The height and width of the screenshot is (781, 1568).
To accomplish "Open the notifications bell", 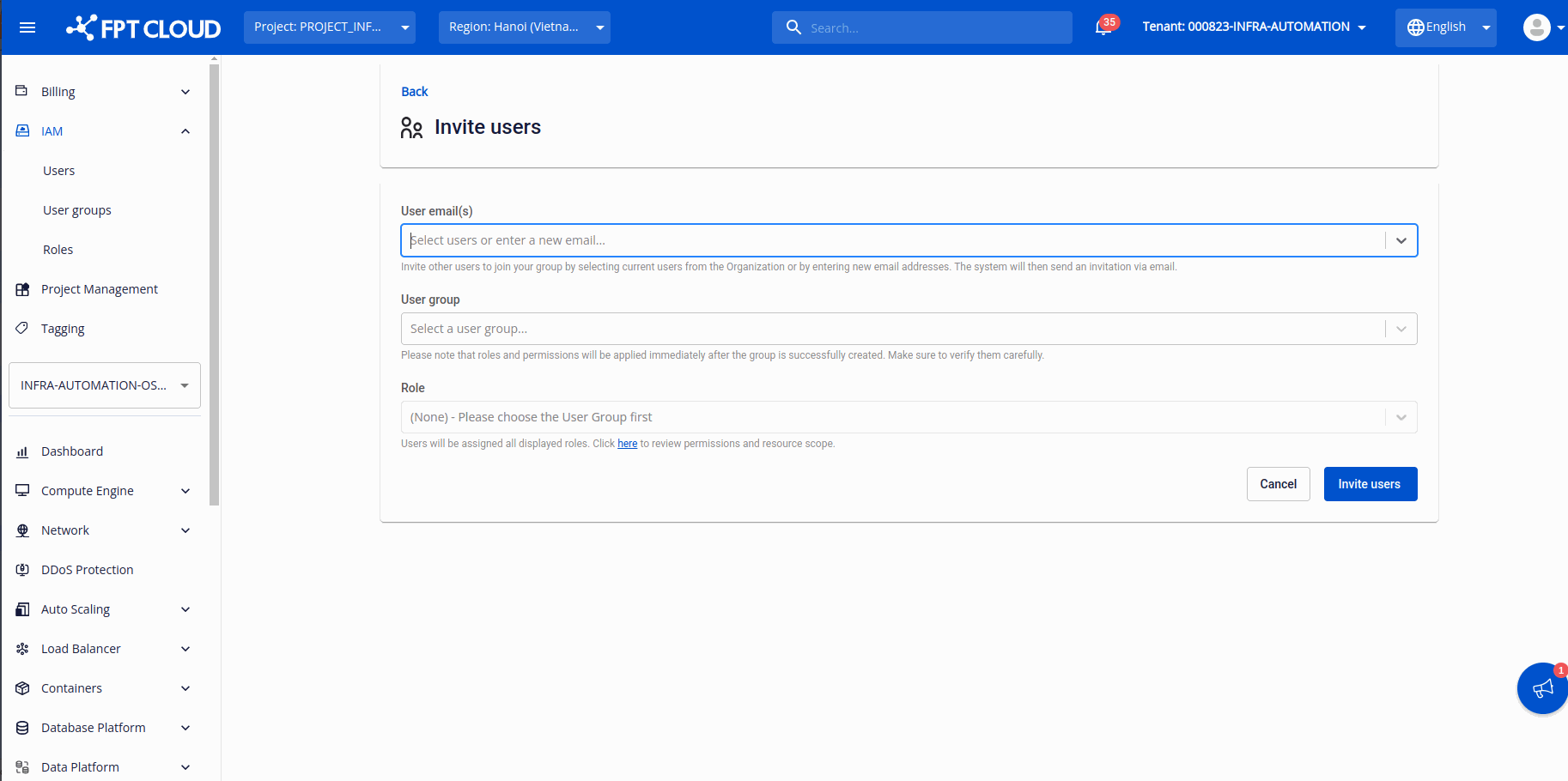I will point(1104,27).
